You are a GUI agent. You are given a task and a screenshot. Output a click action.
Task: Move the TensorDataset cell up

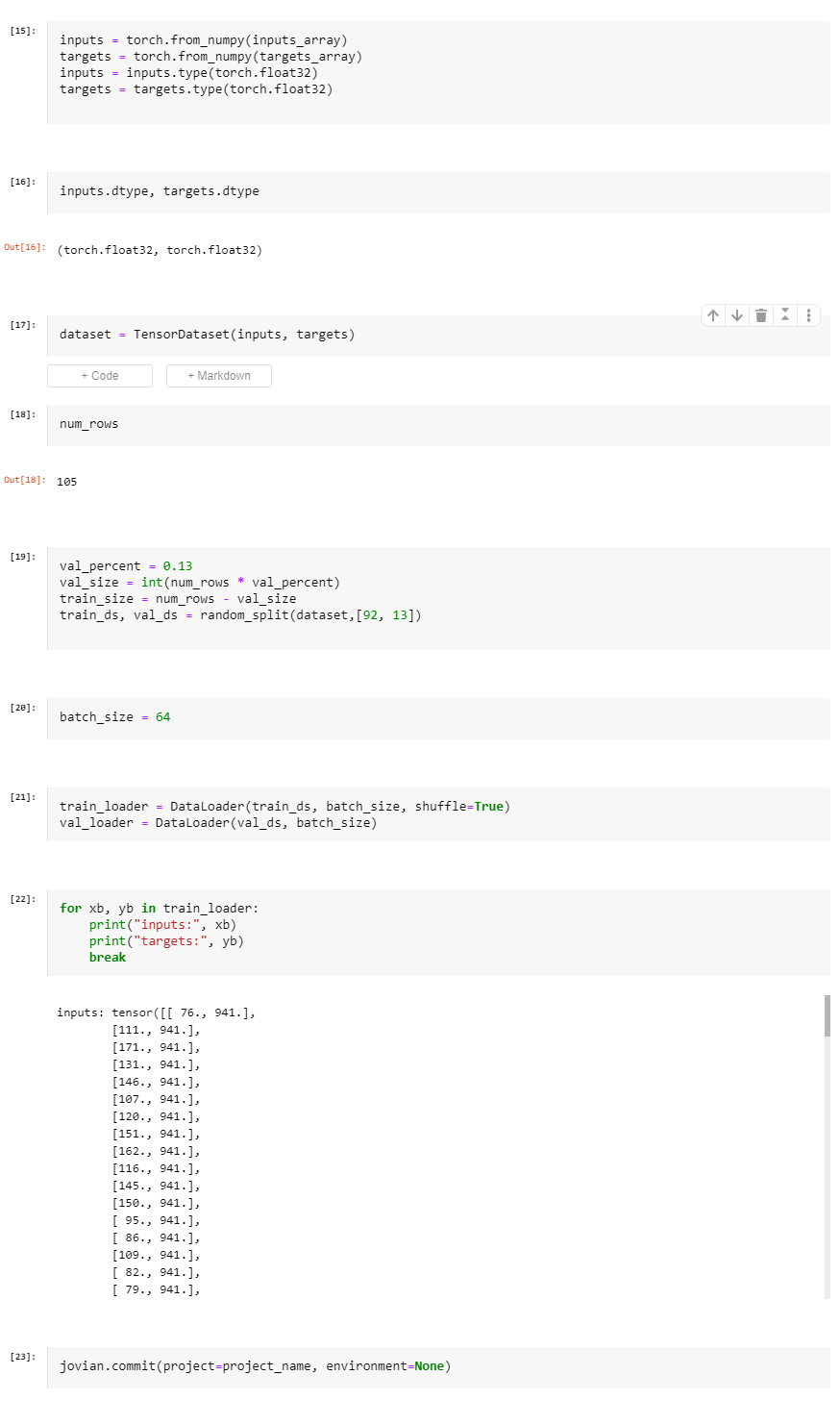click(712, 314)
